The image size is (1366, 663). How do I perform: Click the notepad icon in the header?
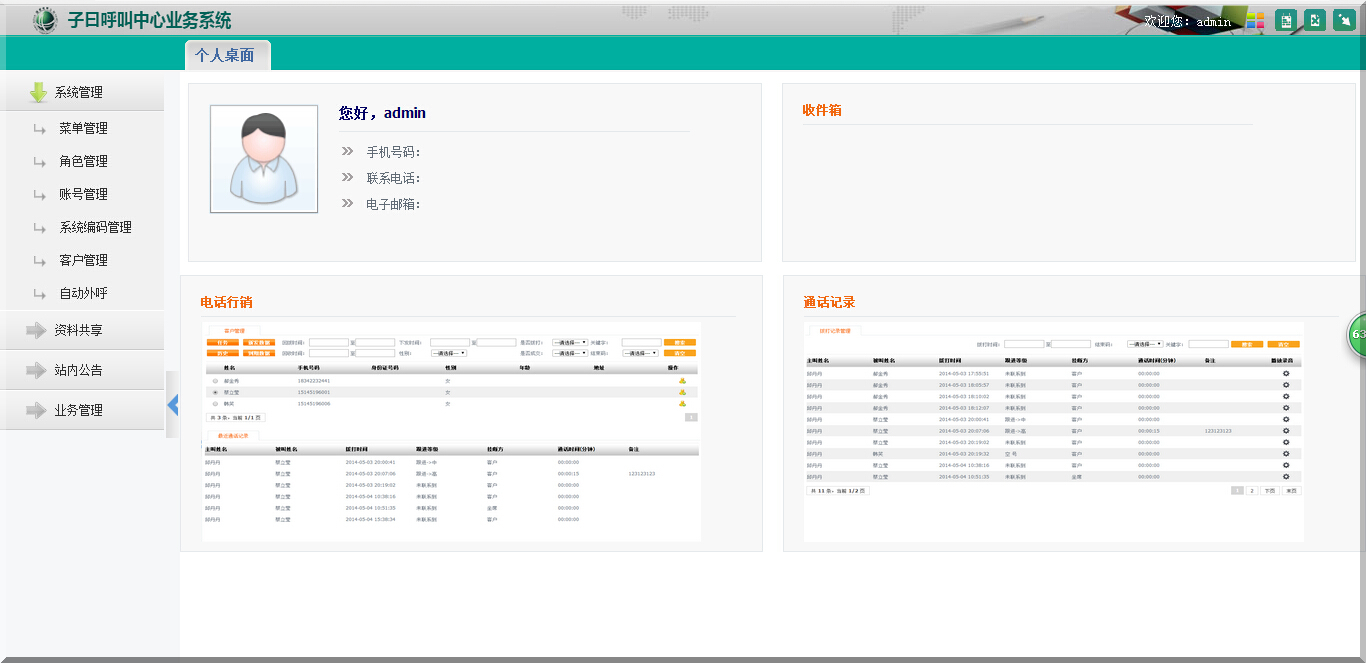tap(1286, 21)
